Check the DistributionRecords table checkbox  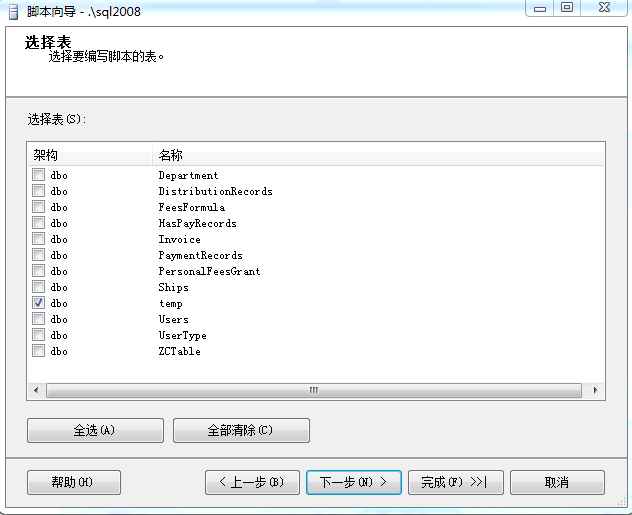(38, 191)
